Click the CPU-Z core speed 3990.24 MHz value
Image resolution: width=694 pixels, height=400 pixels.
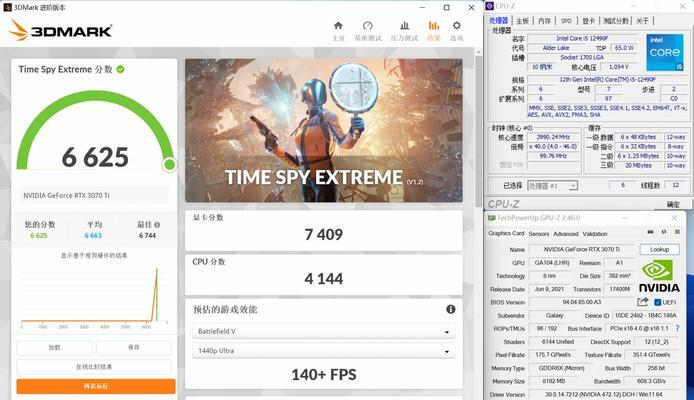click(553, 137)
